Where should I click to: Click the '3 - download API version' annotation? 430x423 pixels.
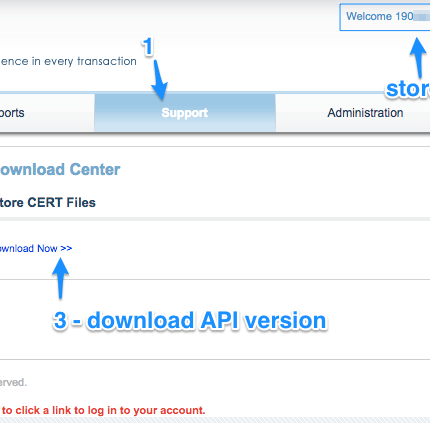coord(189,321)
